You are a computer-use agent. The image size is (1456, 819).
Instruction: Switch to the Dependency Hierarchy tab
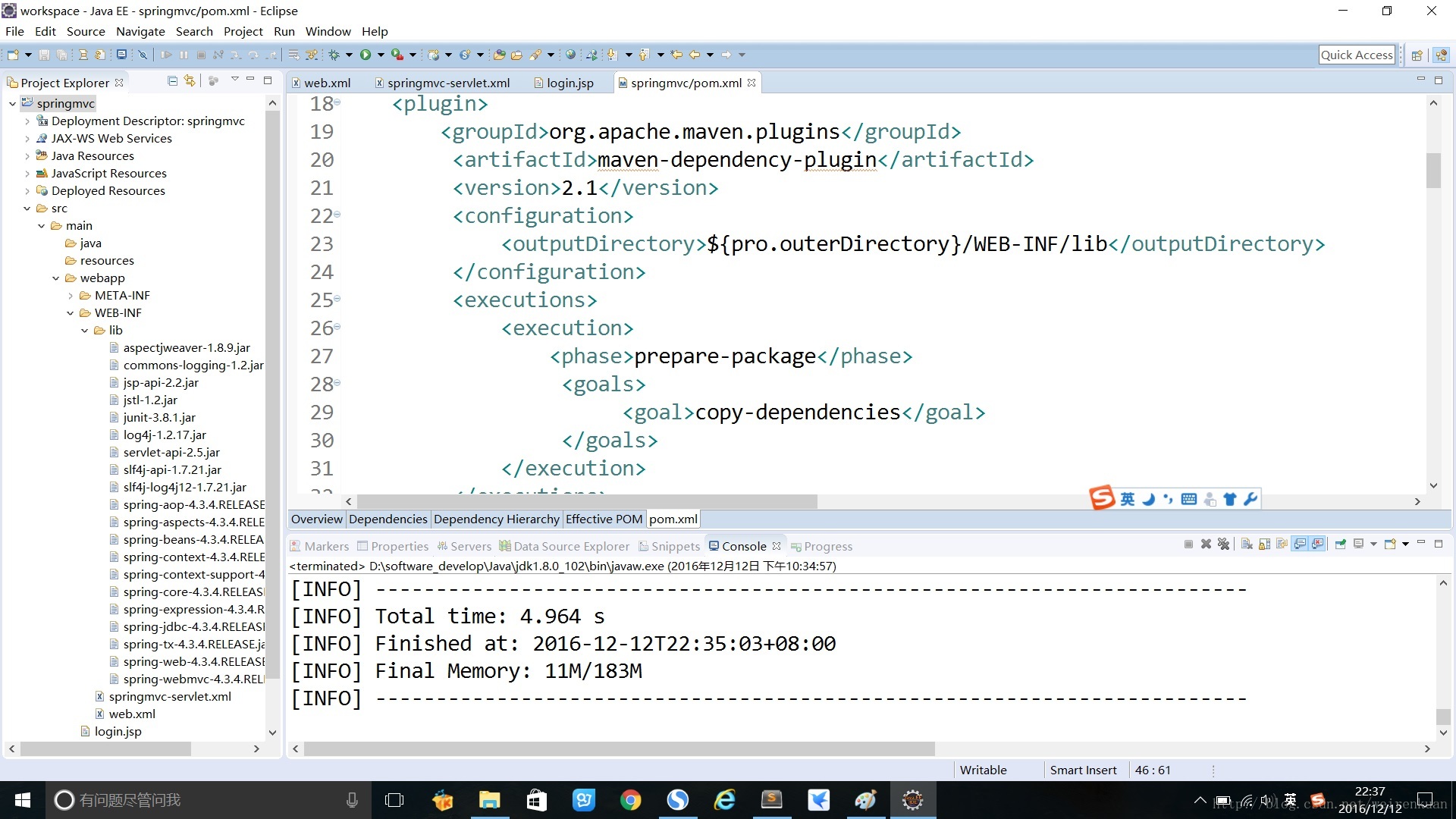click(x=496, y=519)
